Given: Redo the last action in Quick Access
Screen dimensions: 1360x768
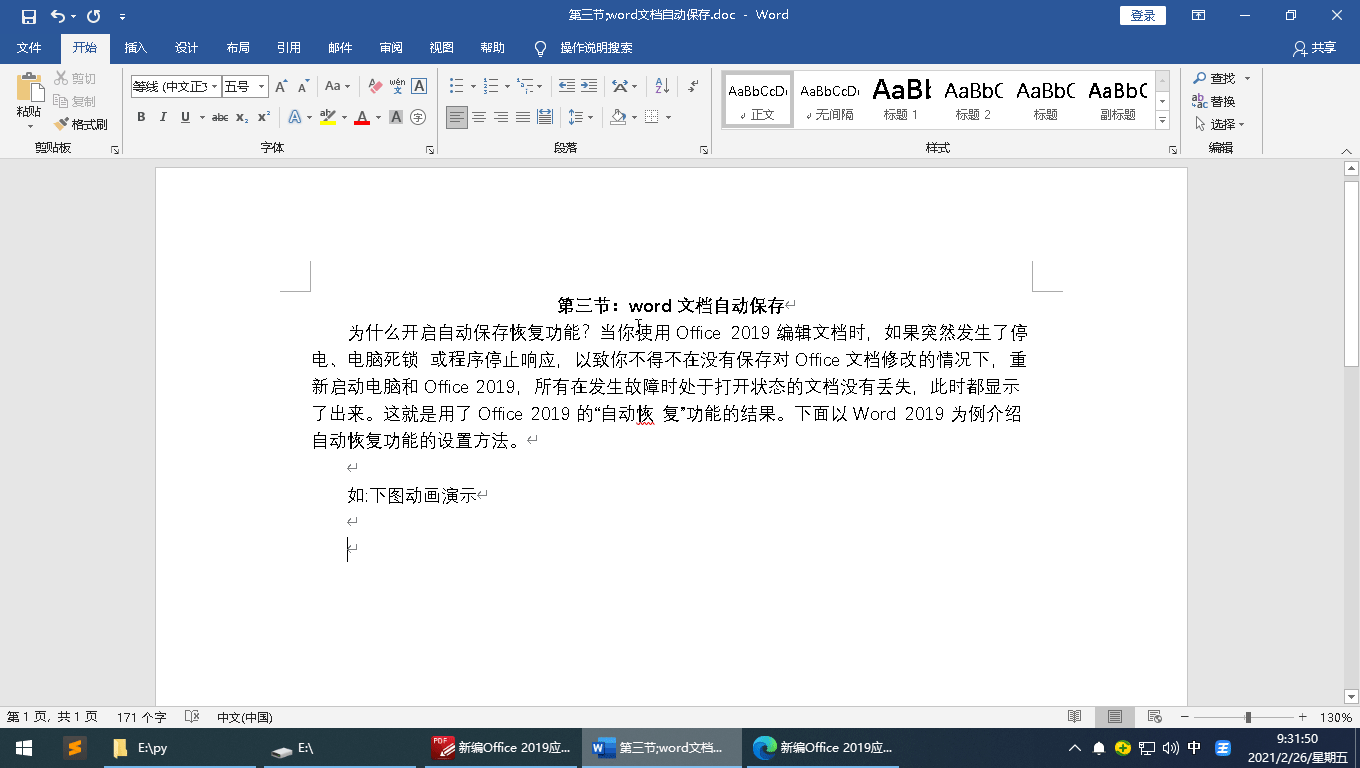Looking at the screenshot, I should pyautogui.click(x=94, y=16).
